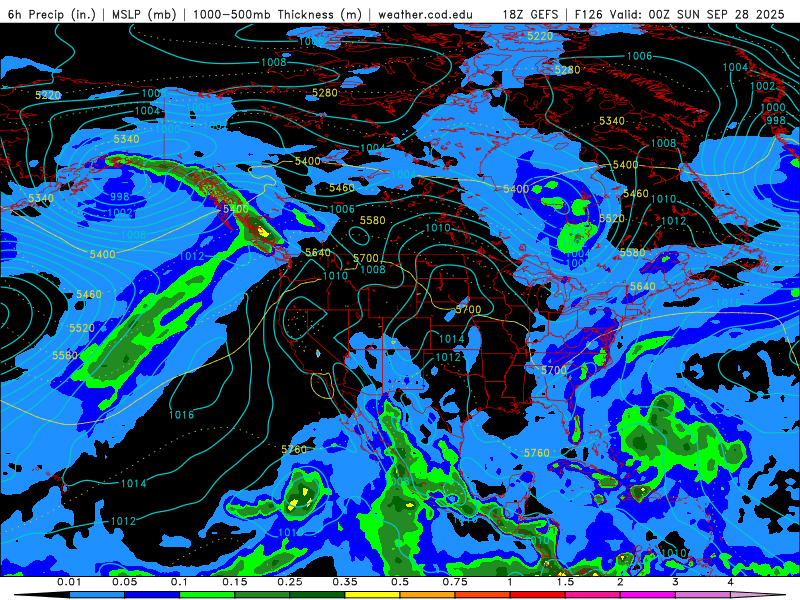Click the yellow 0.35 legend swatch

tap(372, 595)
